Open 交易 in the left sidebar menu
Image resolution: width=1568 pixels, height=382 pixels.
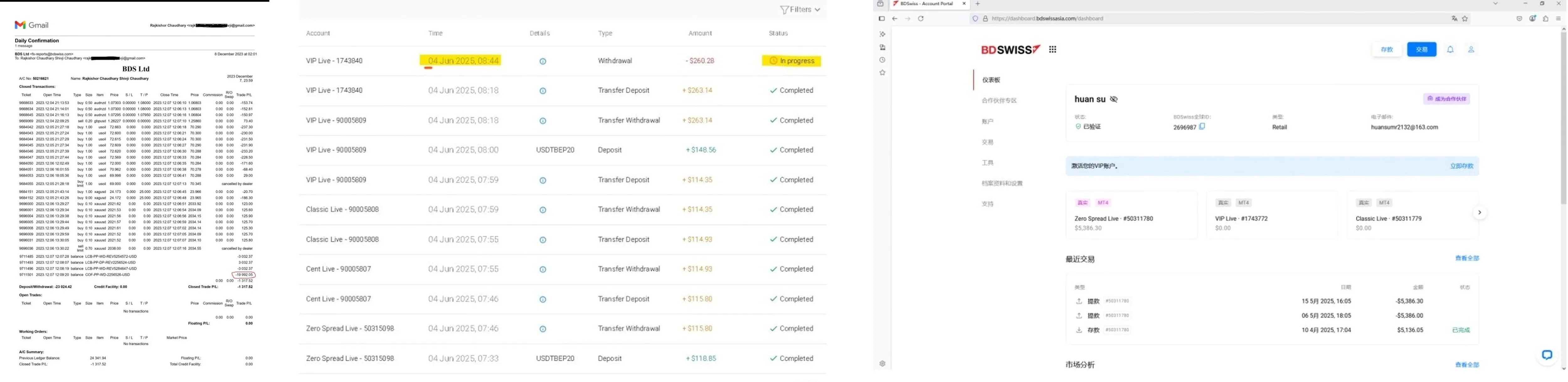pos(987,142)
